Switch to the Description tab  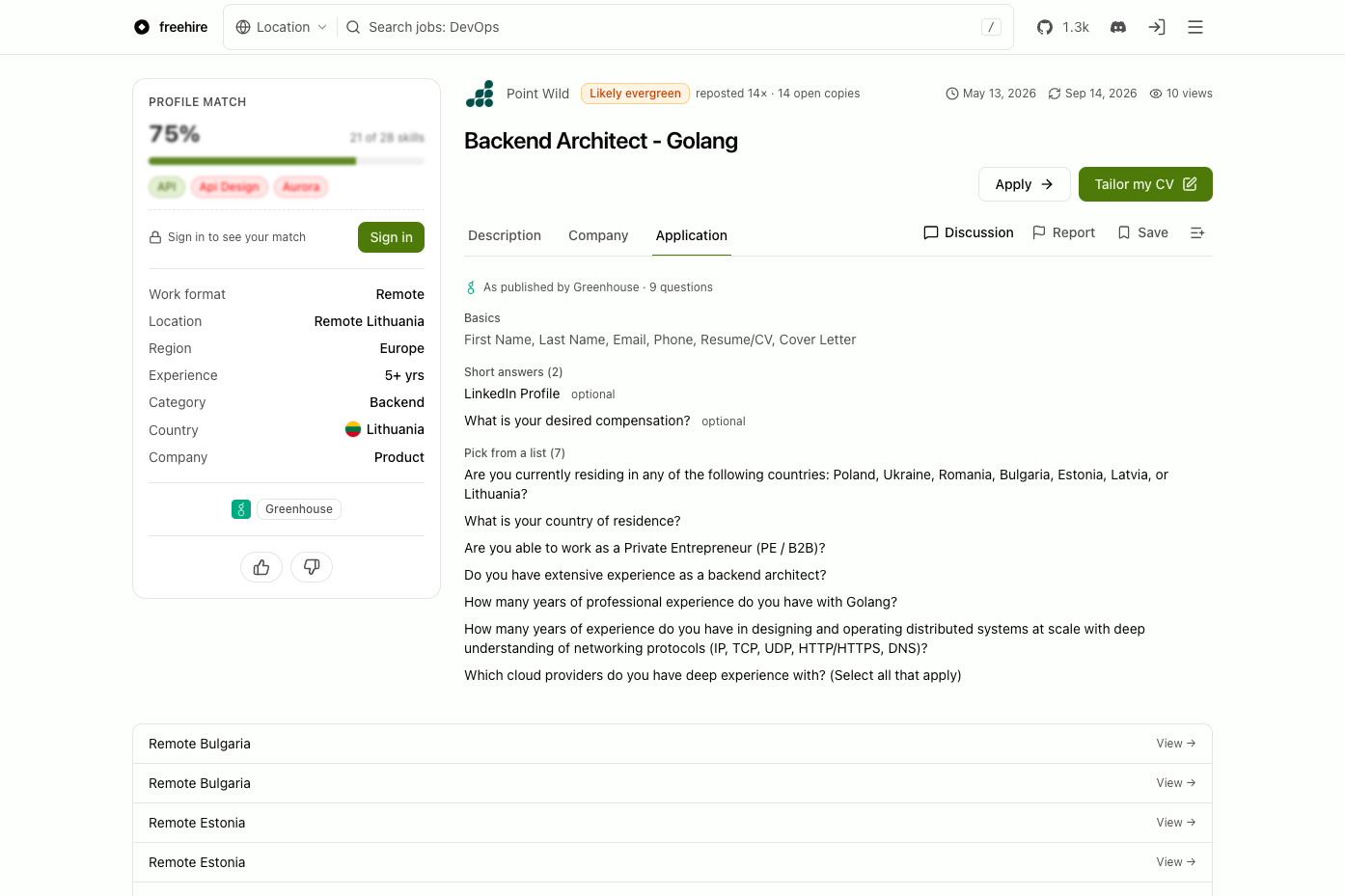click(505, 235)
